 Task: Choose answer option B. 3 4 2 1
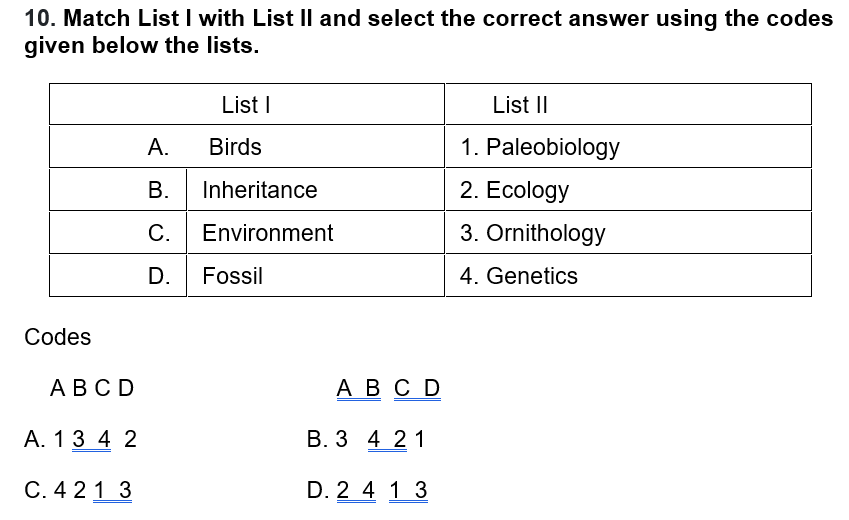click(x=367, y=438)
